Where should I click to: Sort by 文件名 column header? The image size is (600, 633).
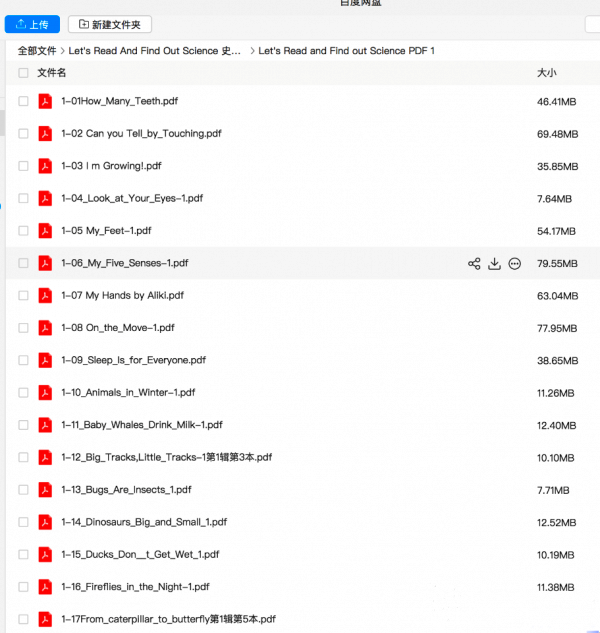tap(52, 73)
